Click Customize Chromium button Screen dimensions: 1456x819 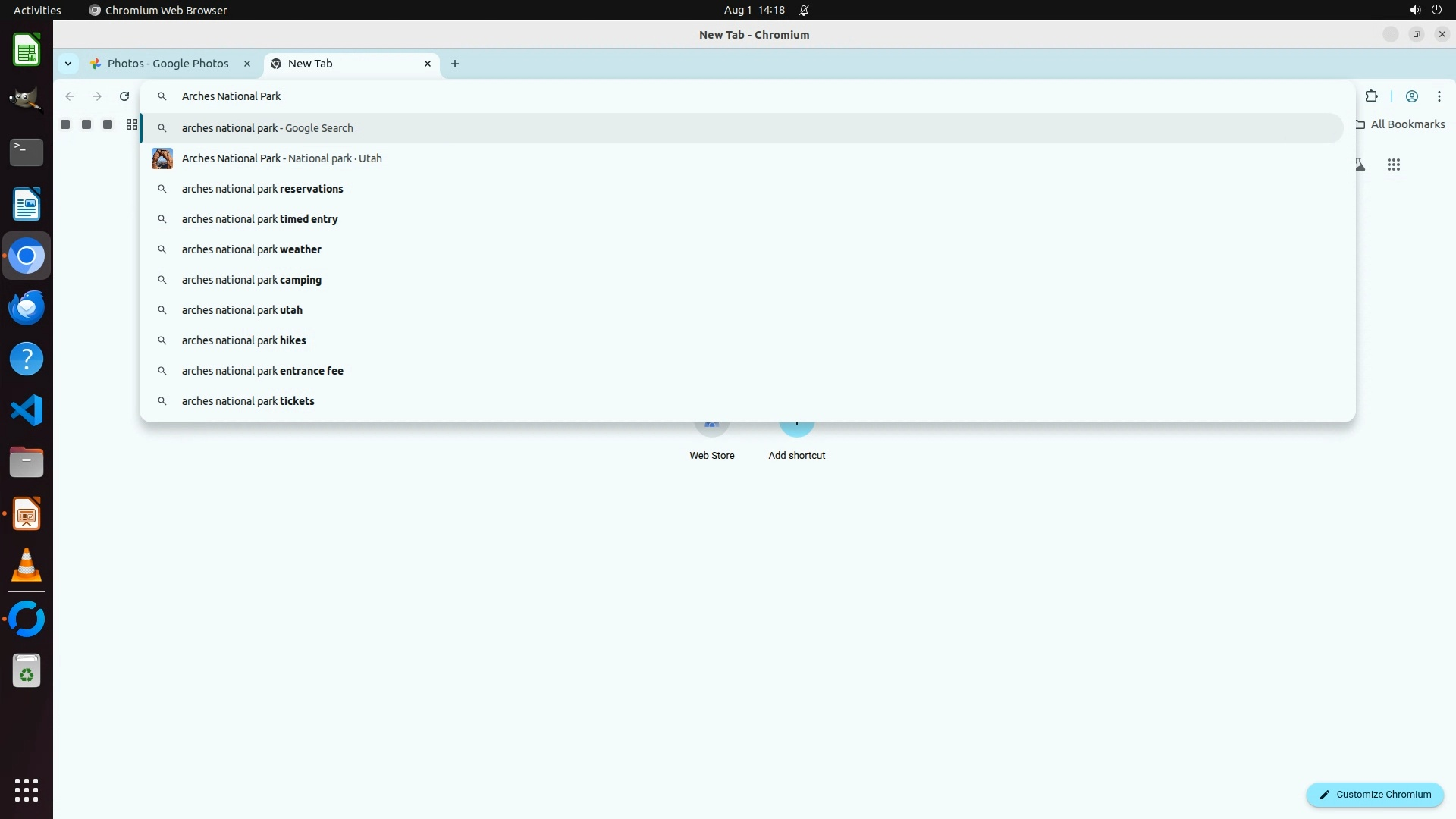(x=1374, y=794)
